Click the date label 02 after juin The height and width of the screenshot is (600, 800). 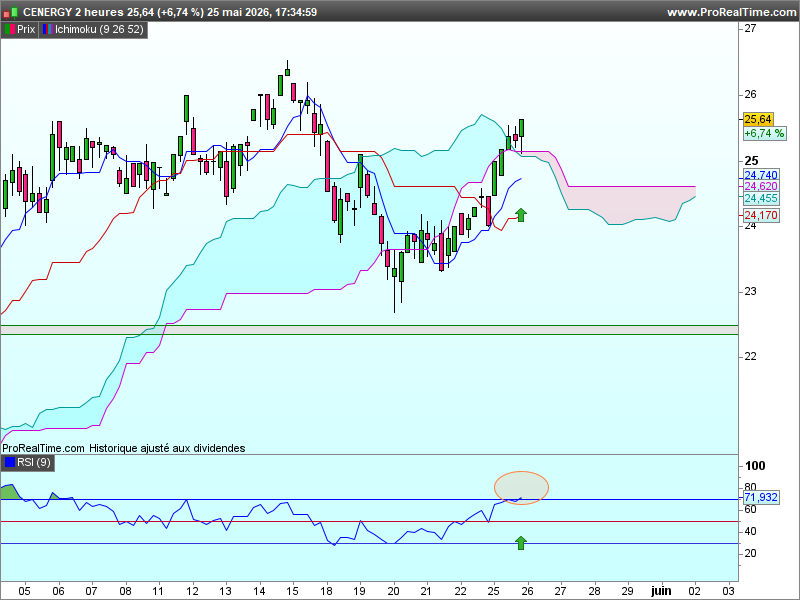coord(695,591)
